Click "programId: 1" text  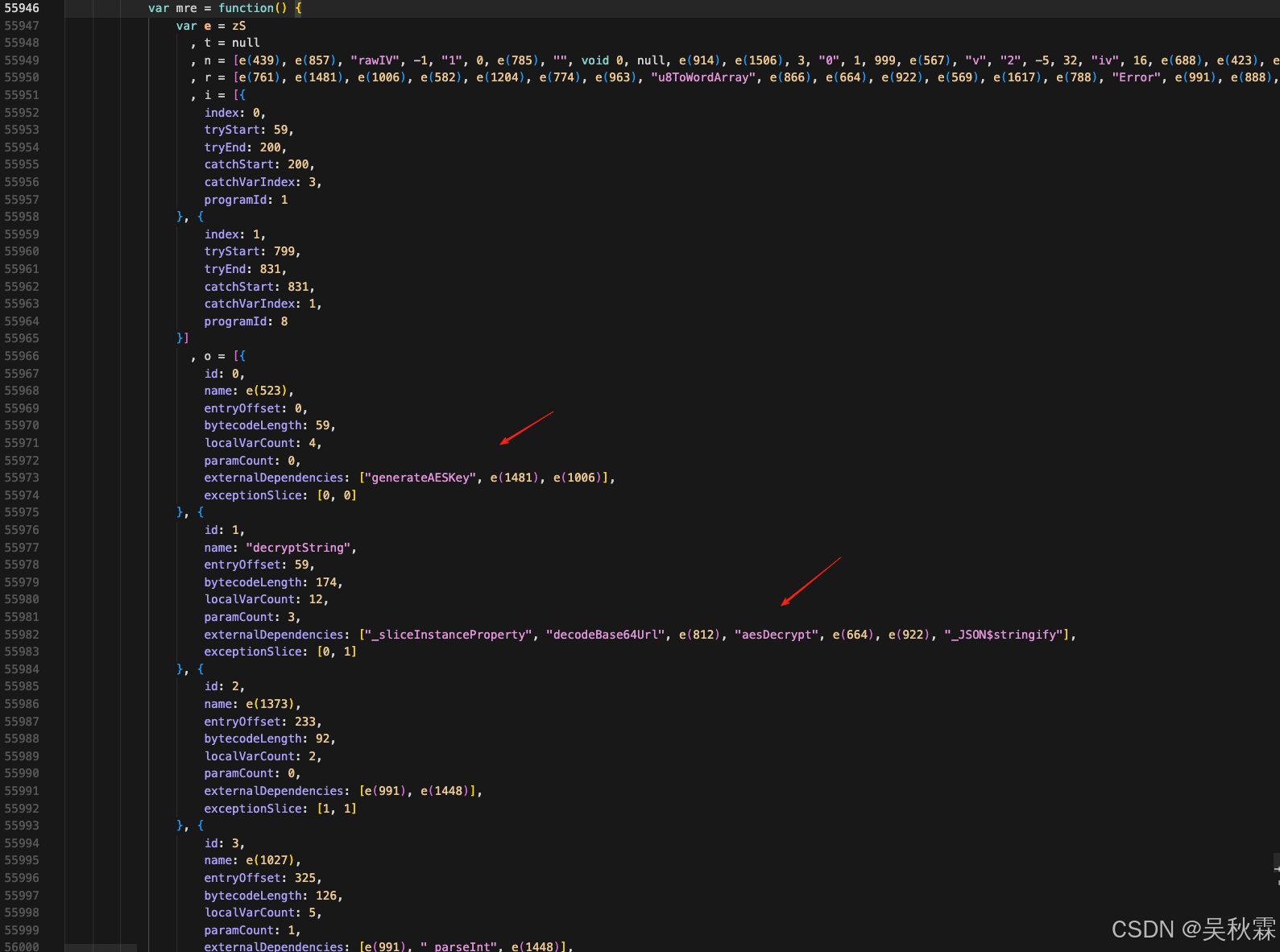click(246, 200)
